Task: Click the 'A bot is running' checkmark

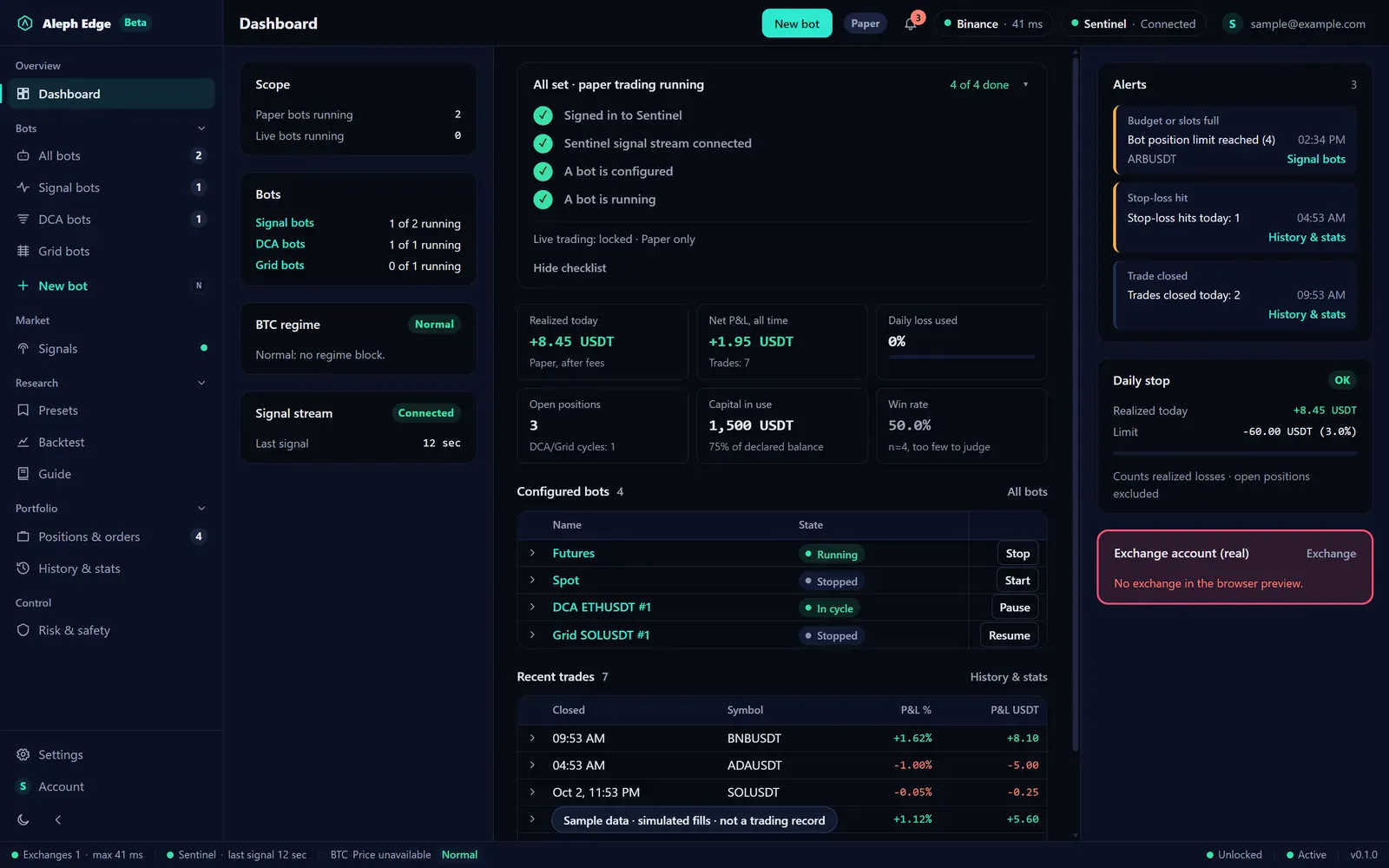Action: (x=543, y=200)
